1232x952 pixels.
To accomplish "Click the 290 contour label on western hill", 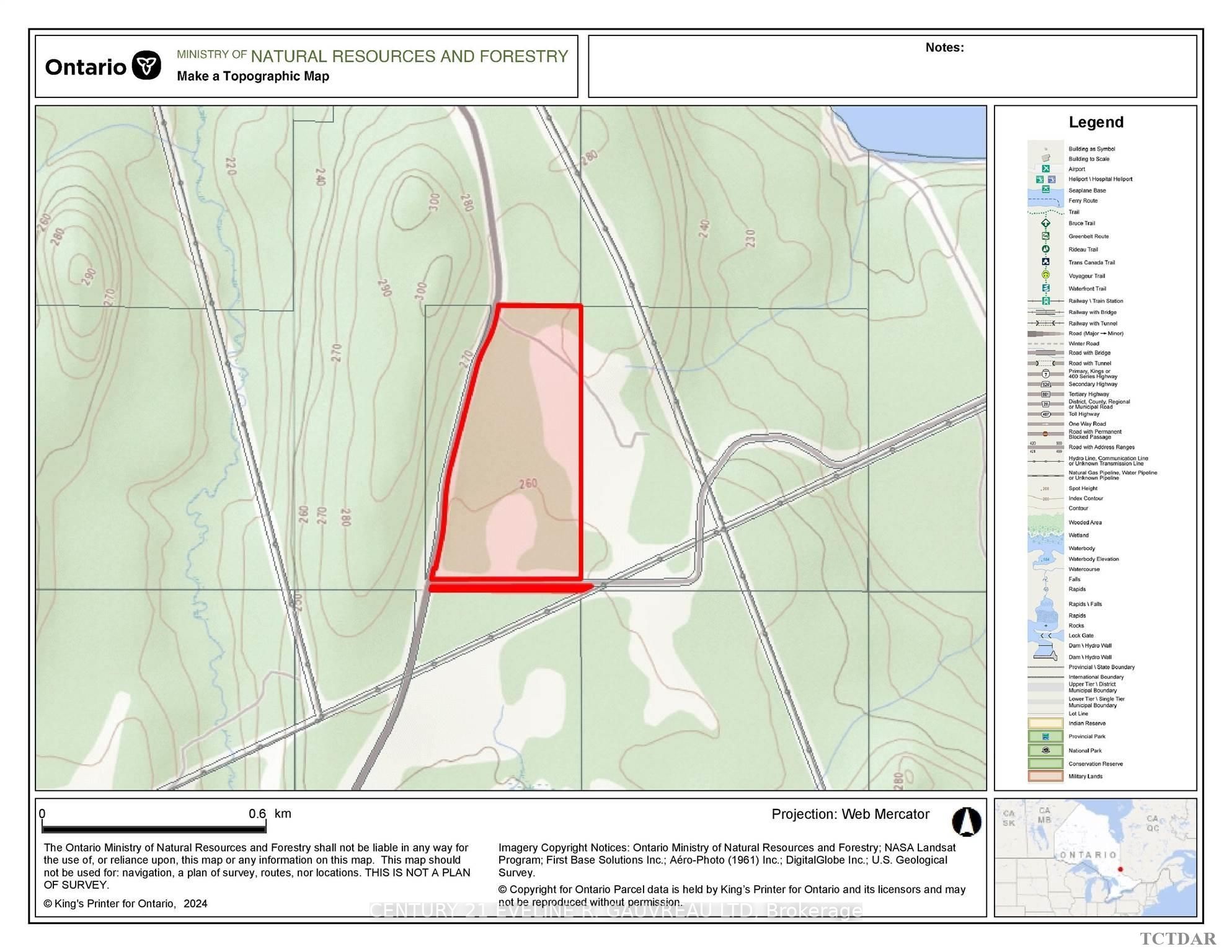I will pyautogui.click(x=89, y=277).
